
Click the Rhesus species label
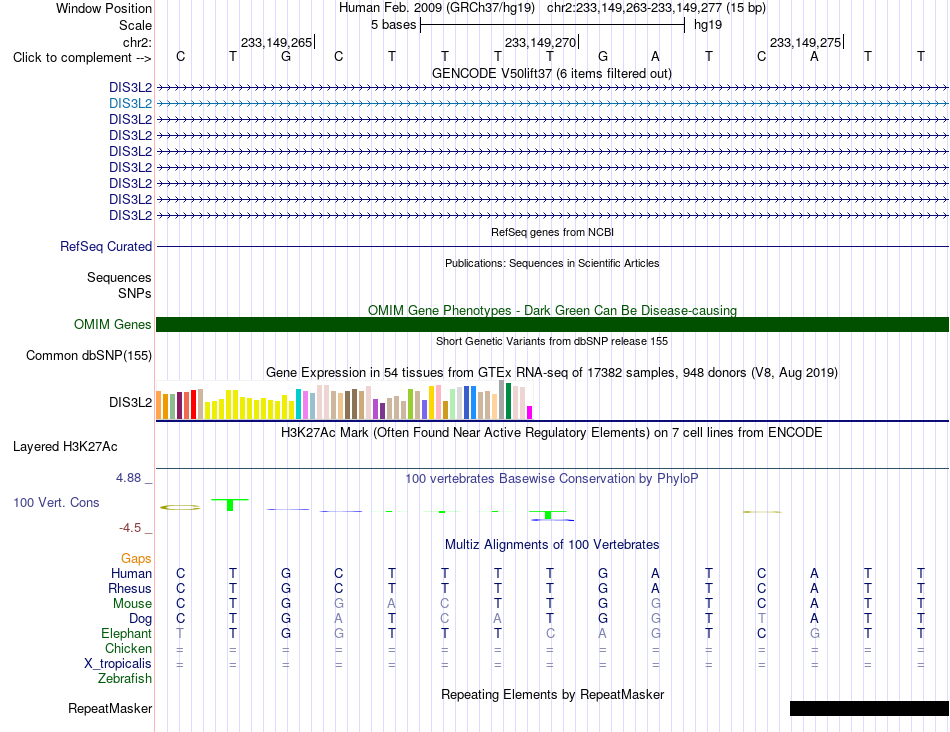(x=130, y=588)
